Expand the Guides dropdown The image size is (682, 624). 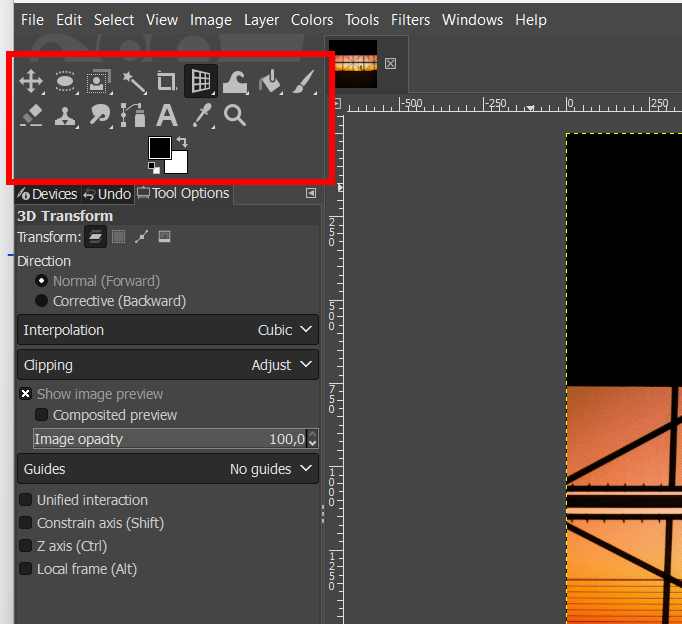[167, 469]
